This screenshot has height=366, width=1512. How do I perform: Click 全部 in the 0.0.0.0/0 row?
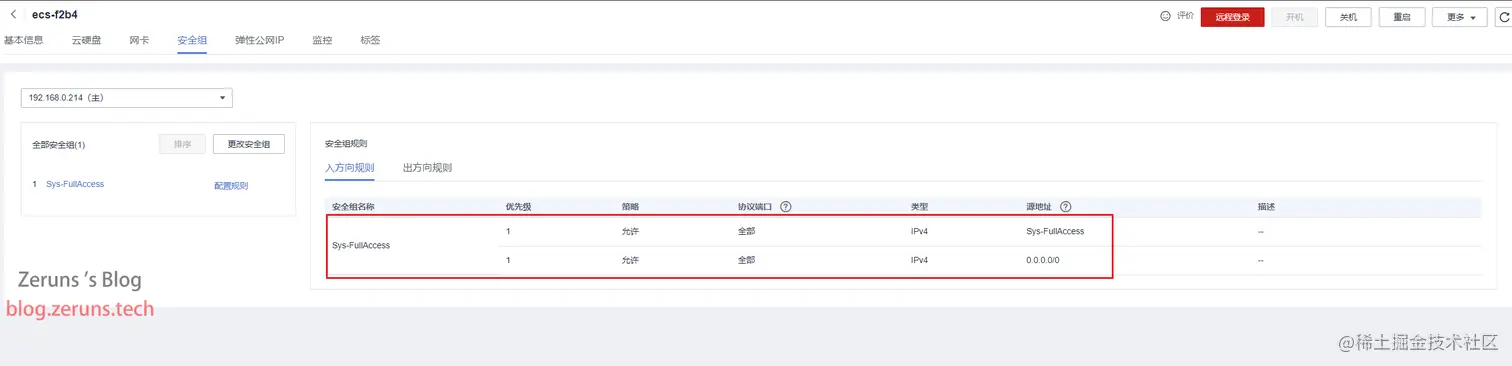746,260
